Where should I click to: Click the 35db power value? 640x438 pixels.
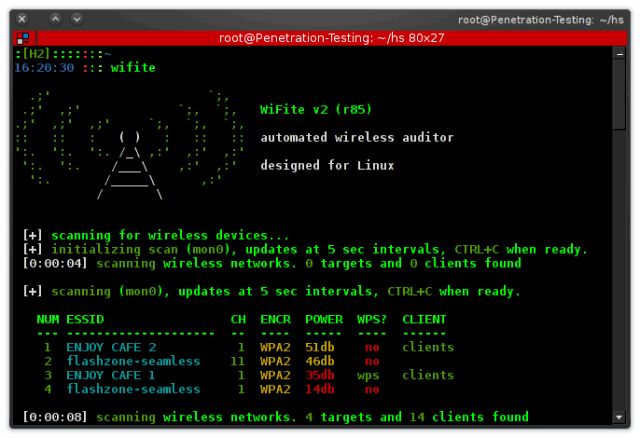(320, 375)
